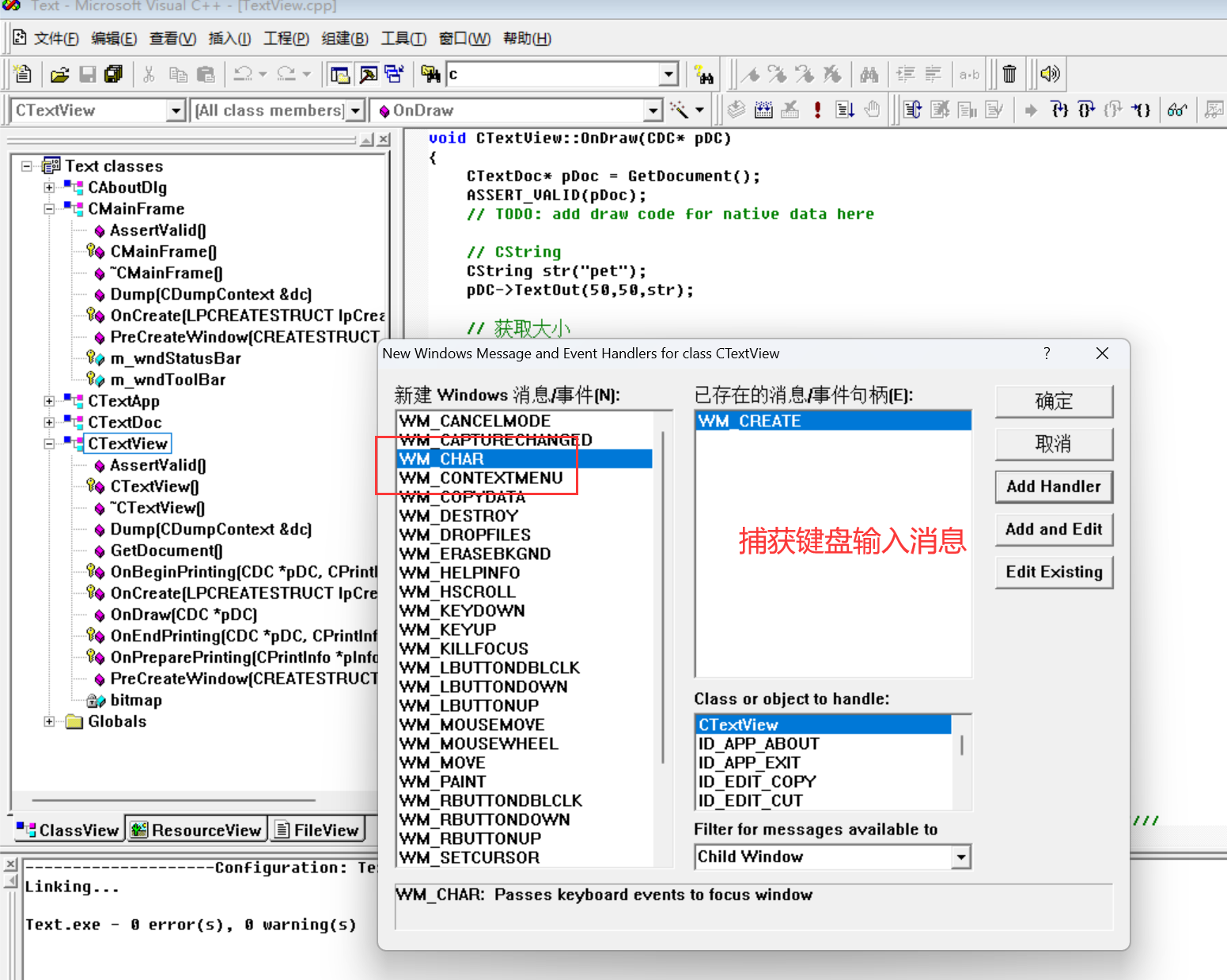
Task: Collapse the Text classes root node
Action: point(27,166)
